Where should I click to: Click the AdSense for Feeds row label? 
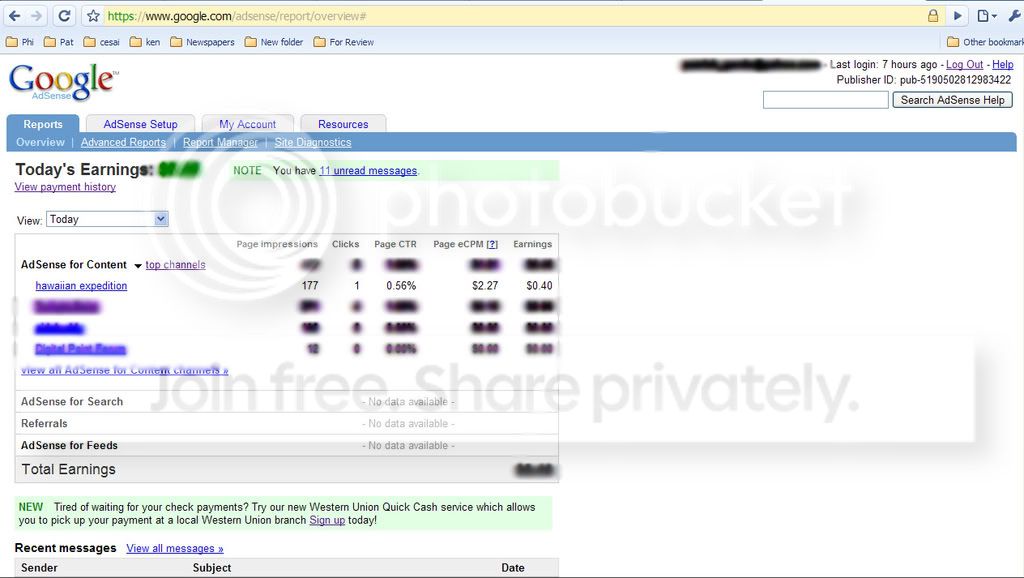pyautogui.click(x=69, y=445)
